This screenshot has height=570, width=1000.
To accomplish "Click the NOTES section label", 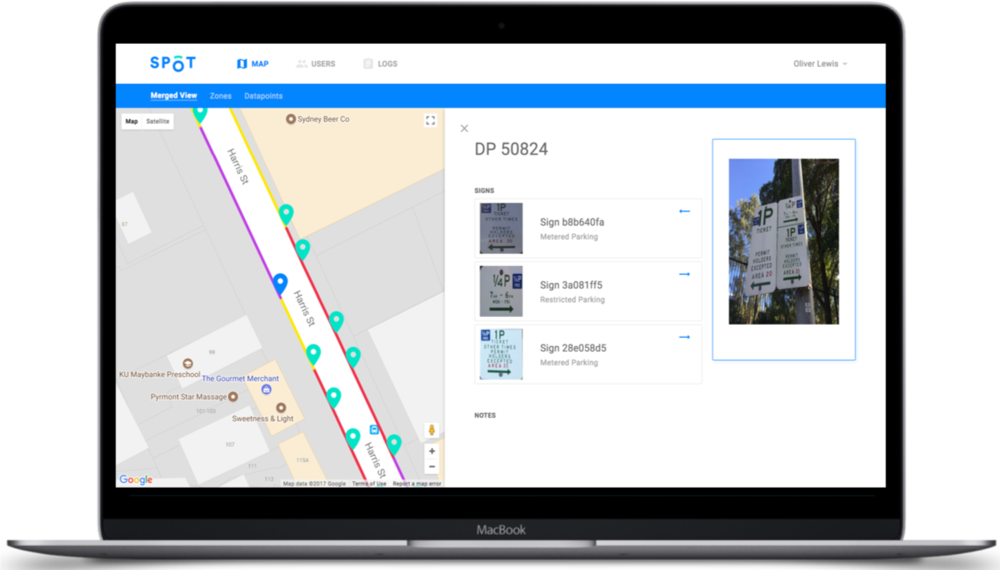I will tap(485, 415).
